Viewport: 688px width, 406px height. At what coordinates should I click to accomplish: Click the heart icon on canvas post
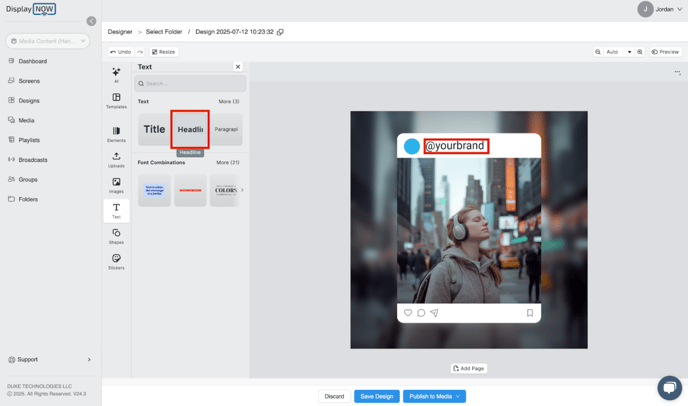click(408, 313)
